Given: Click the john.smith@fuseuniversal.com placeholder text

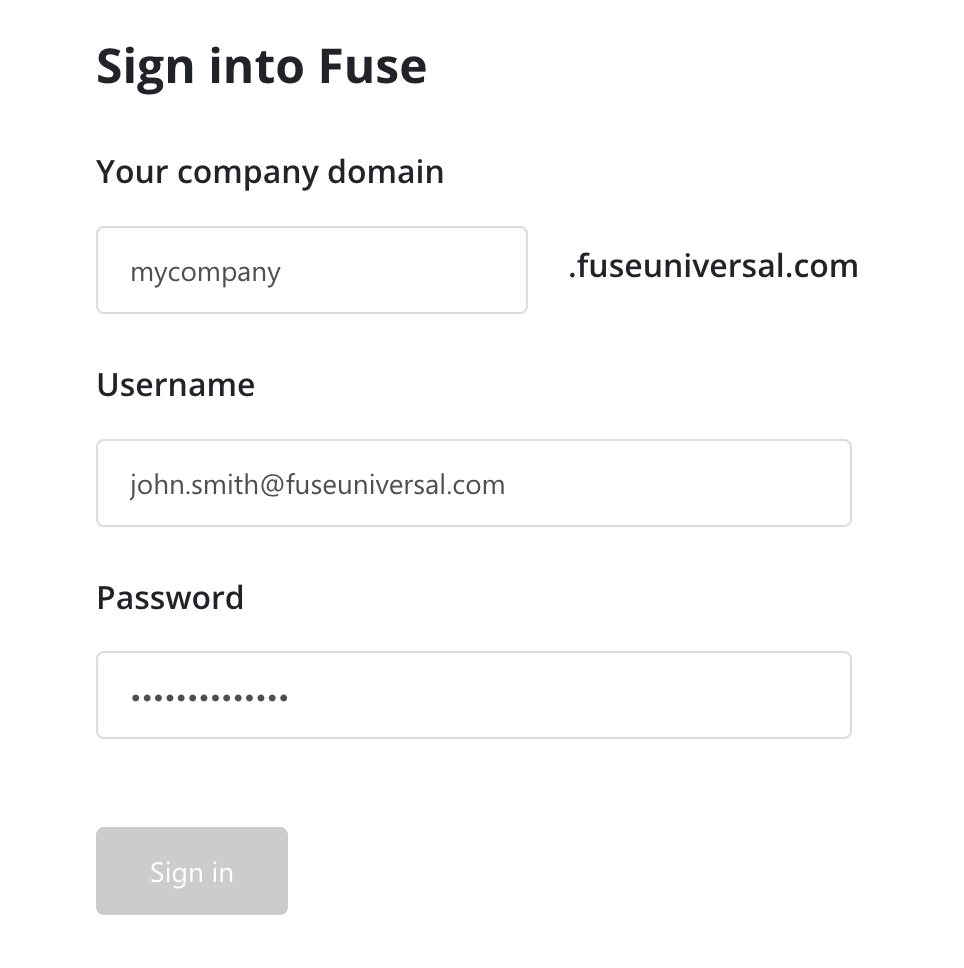Looking at the screenshot, I should coord(317,485).
